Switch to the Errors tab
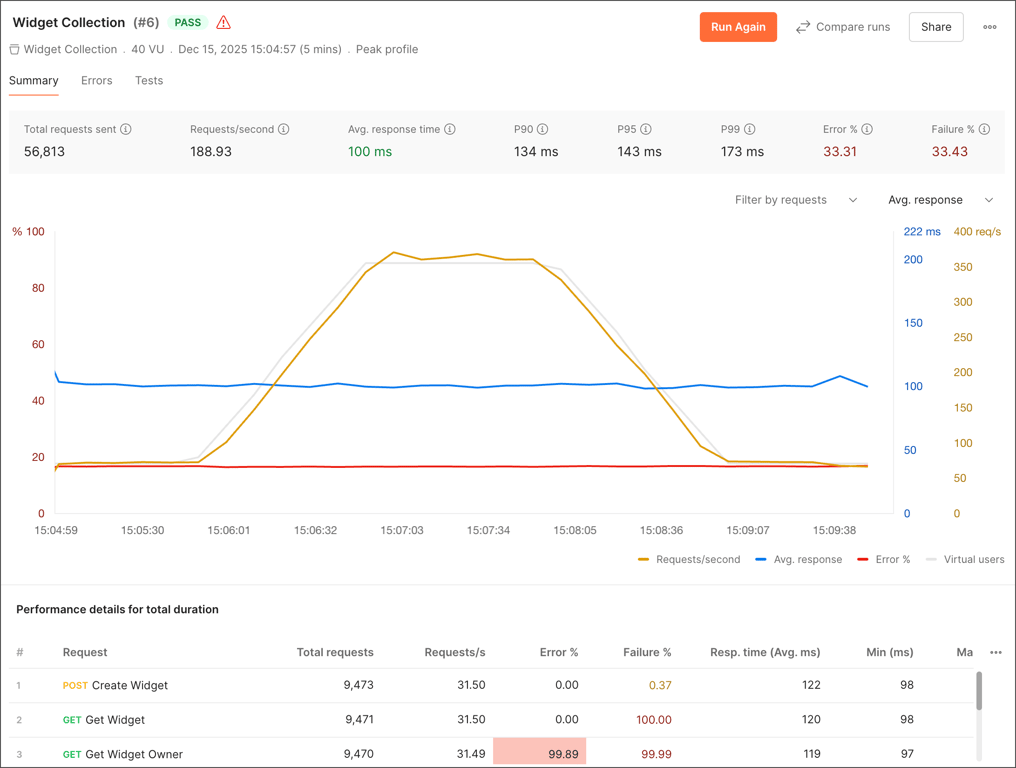1016x768 pixels. [x=96, y=81]
